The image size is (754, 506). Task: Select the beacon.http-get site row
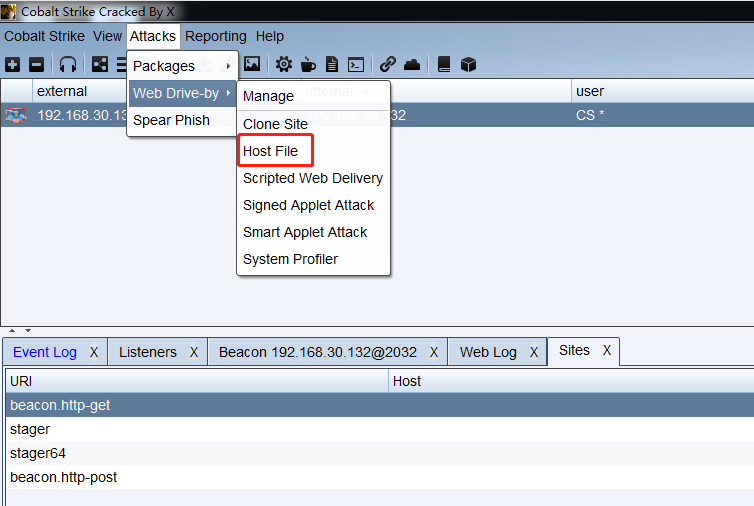point(380,405)
